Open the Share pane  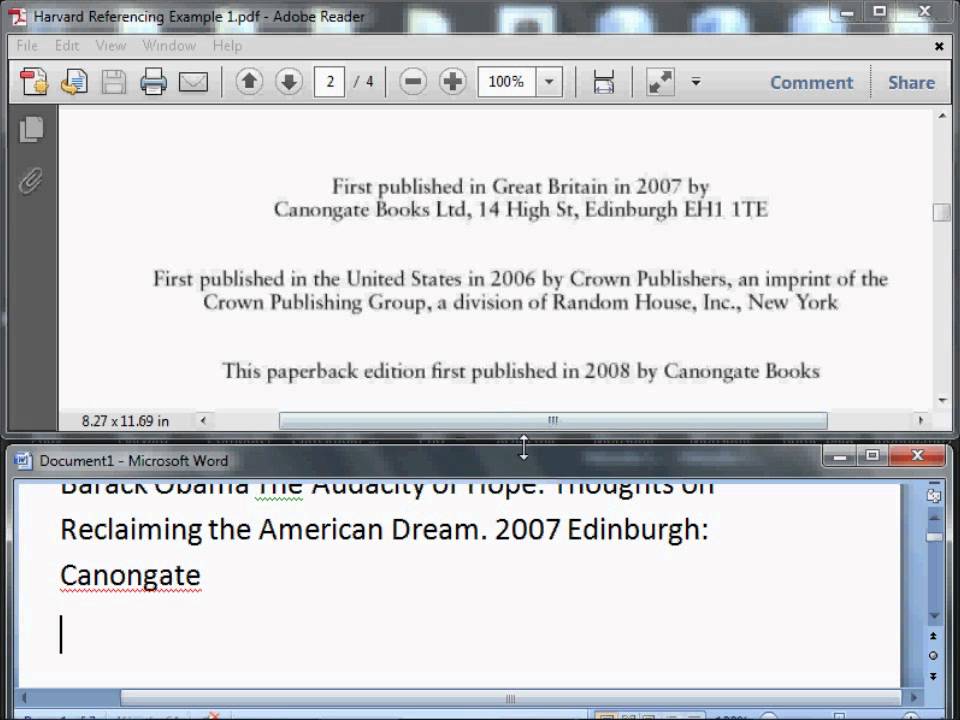pos(911,82)
